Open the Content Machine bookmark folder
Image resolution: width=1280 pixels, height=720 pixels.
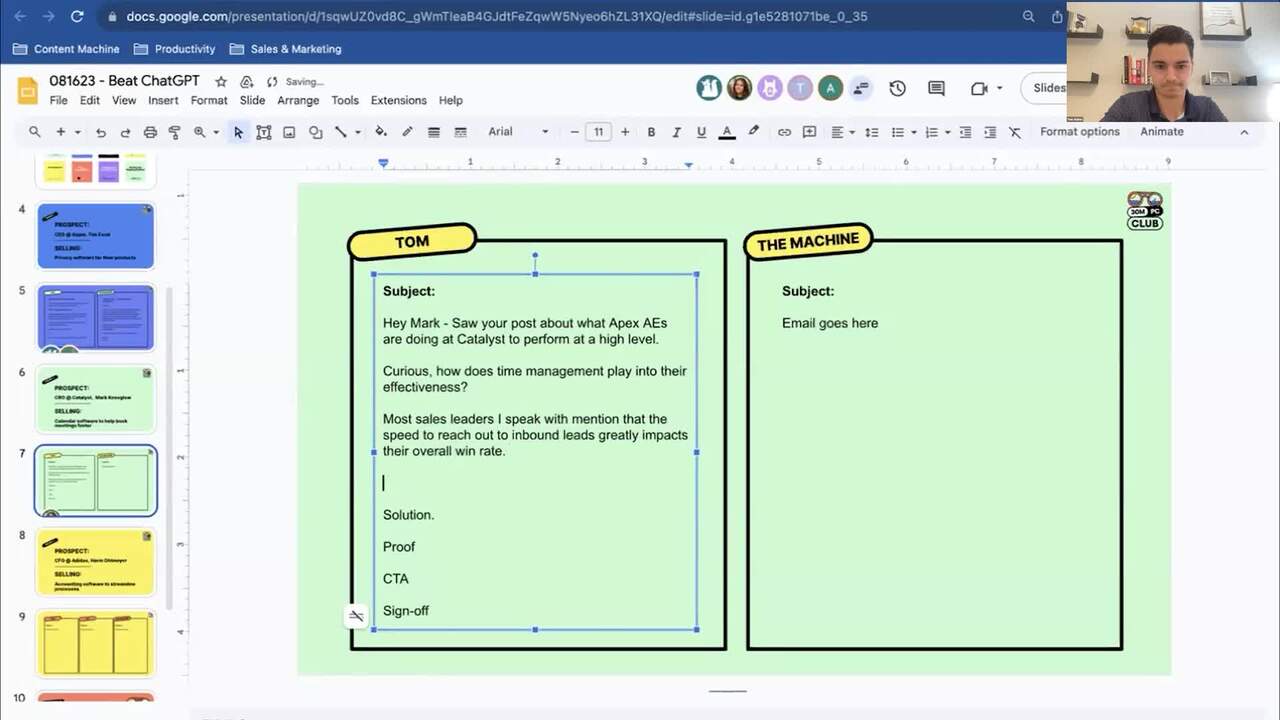pyautogui.click(x=66, y=49)
